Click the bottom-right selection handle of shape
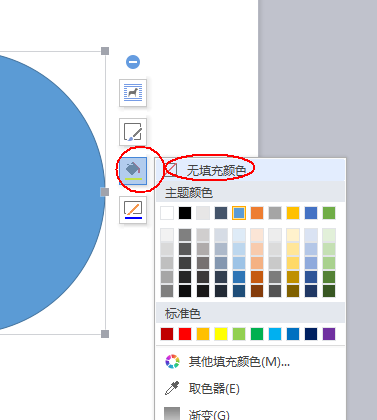This screenshot has width=377, height=420. (x=105, y=334)
